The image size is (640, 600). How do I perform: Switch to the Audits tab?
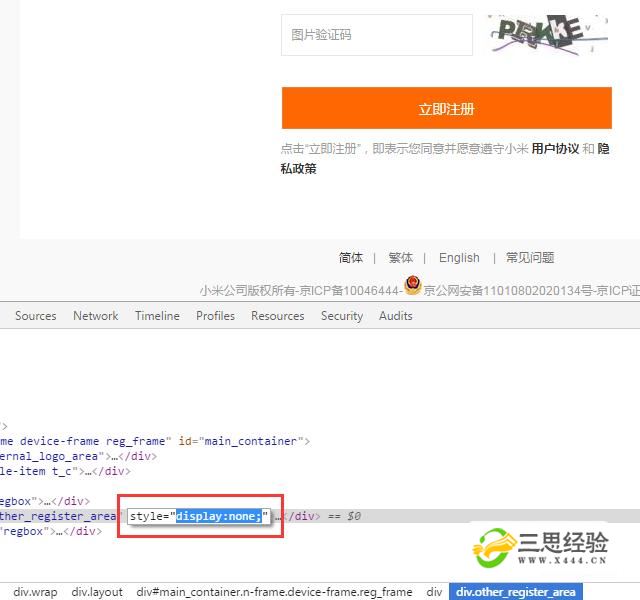[395, 315]
